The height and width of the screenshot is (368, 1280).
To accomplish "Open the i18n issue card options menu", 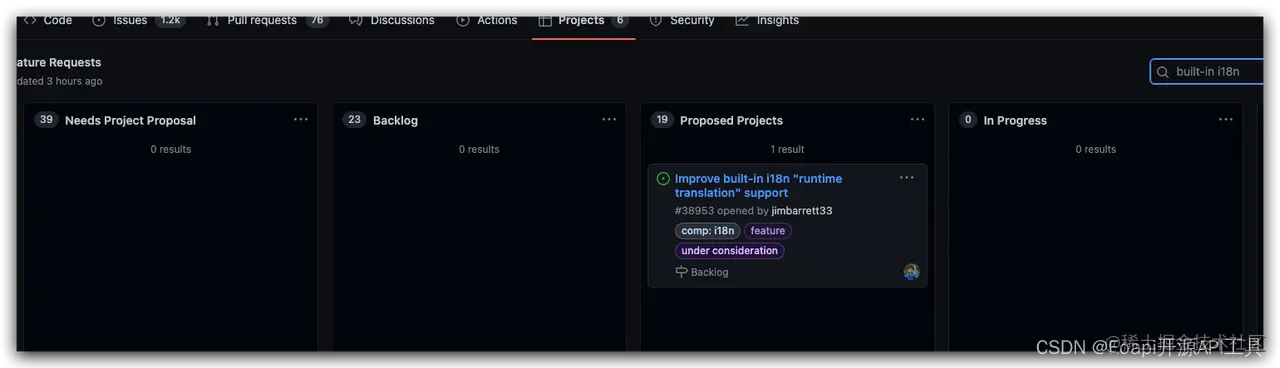I will pyautogui.click(x=906, y=178).
